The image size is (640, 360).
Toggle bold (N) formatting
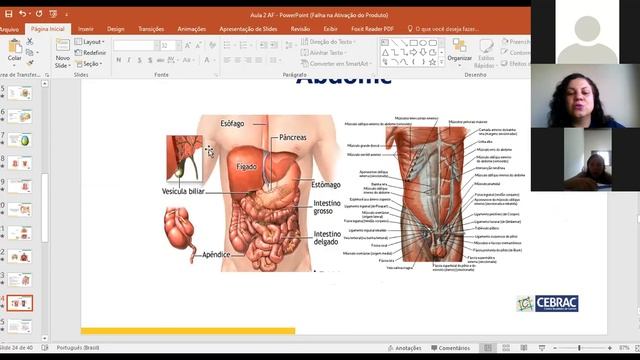pyautogui.click(x=119, y=60)
